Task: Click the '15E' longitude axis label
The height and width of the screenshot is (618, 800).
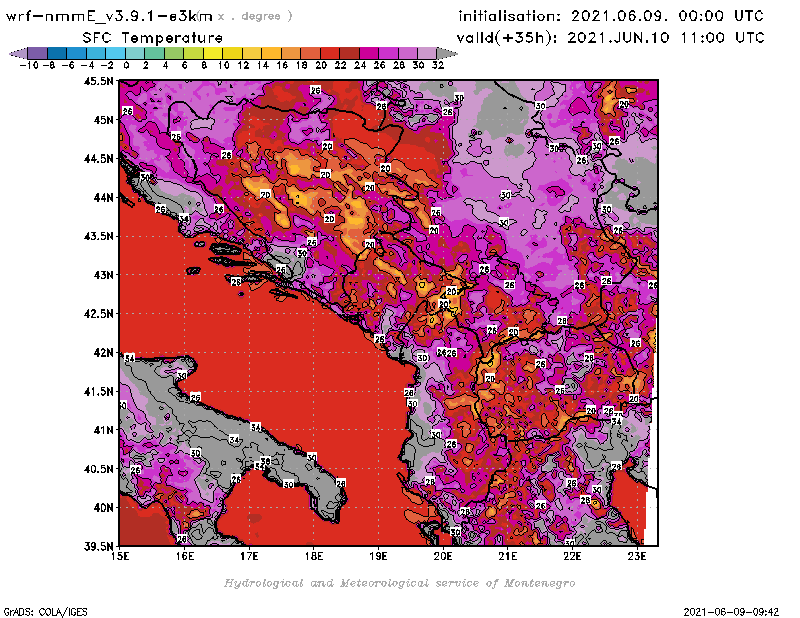Action: pyautogui.click(x=120, y=556)
